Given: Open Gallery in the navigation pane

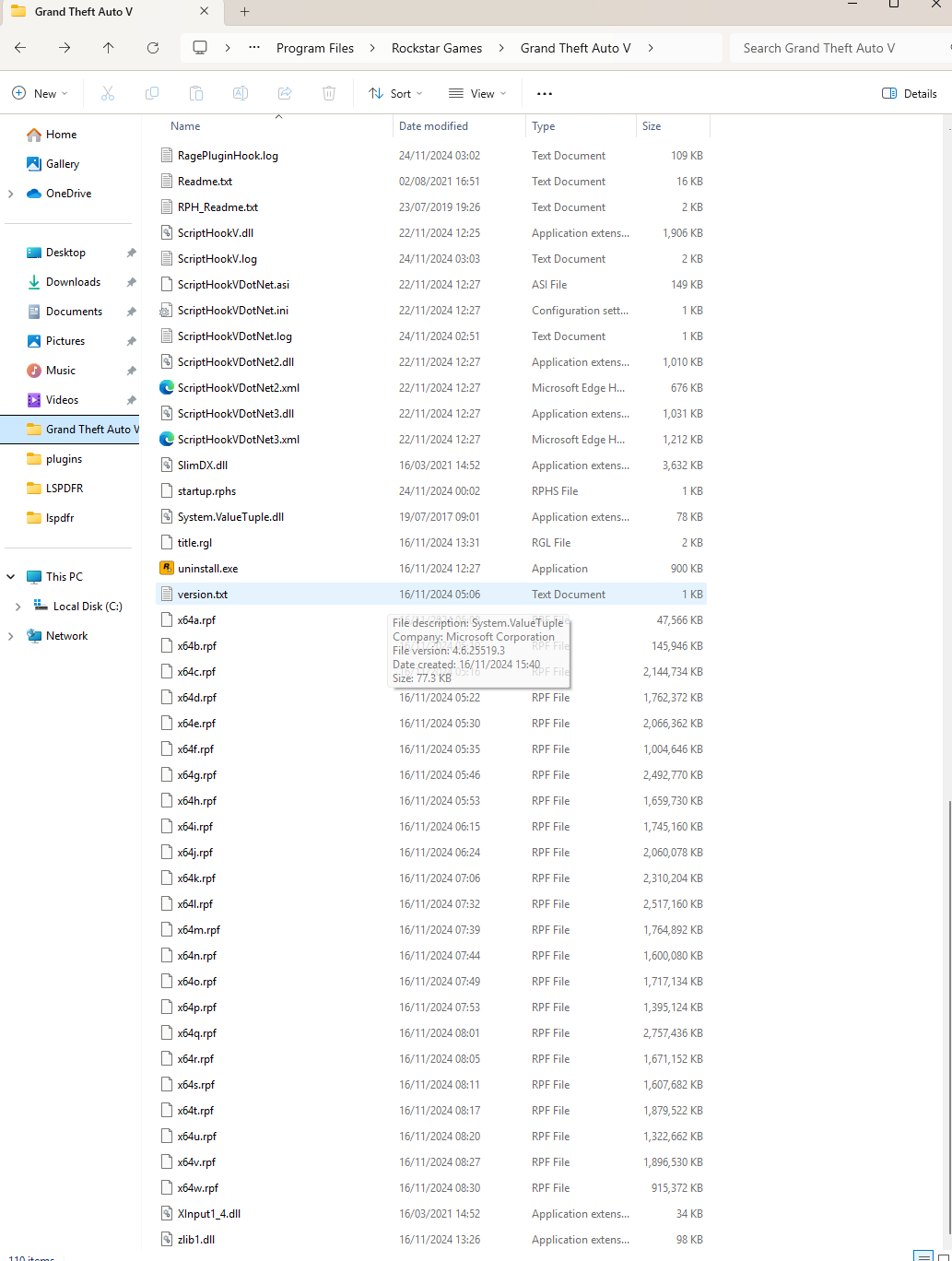Looking at the screenshot, I should [x=63, y=164].
